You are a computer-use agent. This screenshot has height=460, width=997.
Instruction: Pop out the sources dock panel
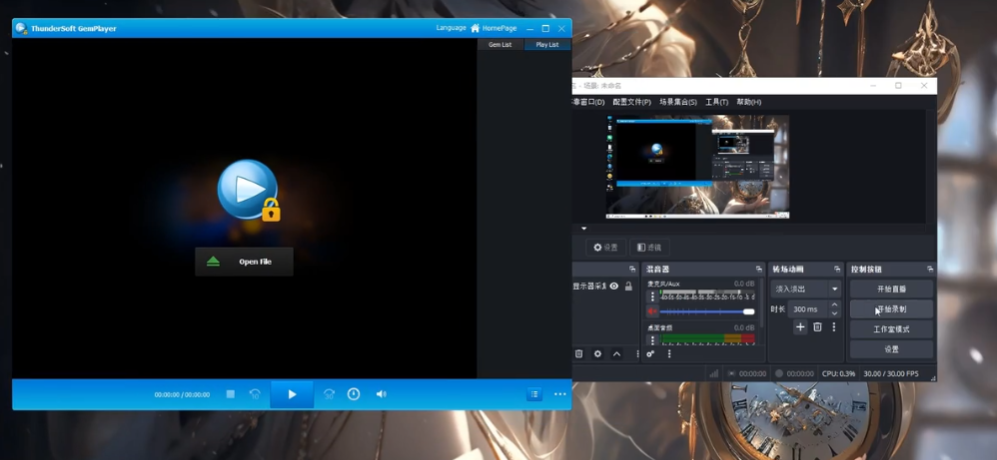[x=632, y=269]
